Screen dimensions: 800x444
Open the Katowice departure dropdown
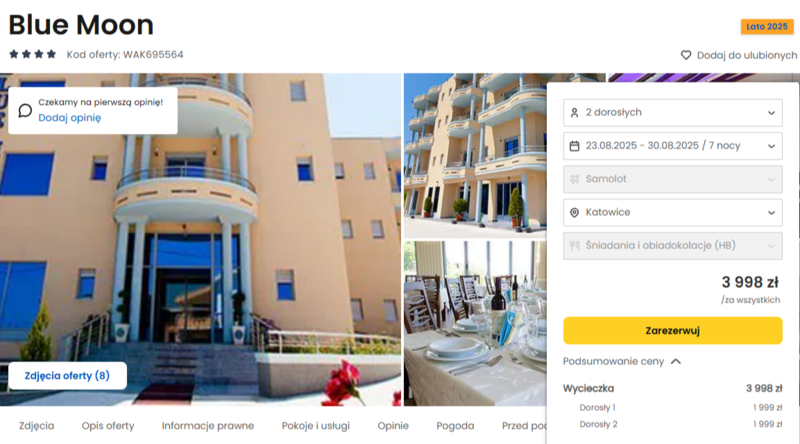[x=672, y=212]
